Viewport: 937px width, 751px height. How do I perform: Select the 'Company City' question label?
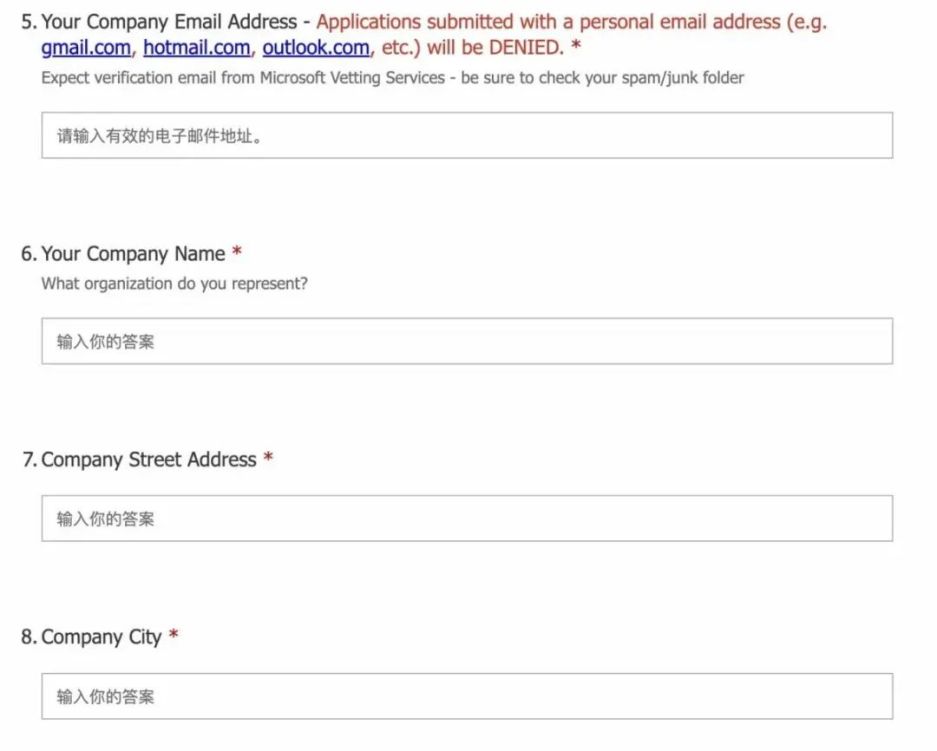pyautogui.click(x=102, y=637)
